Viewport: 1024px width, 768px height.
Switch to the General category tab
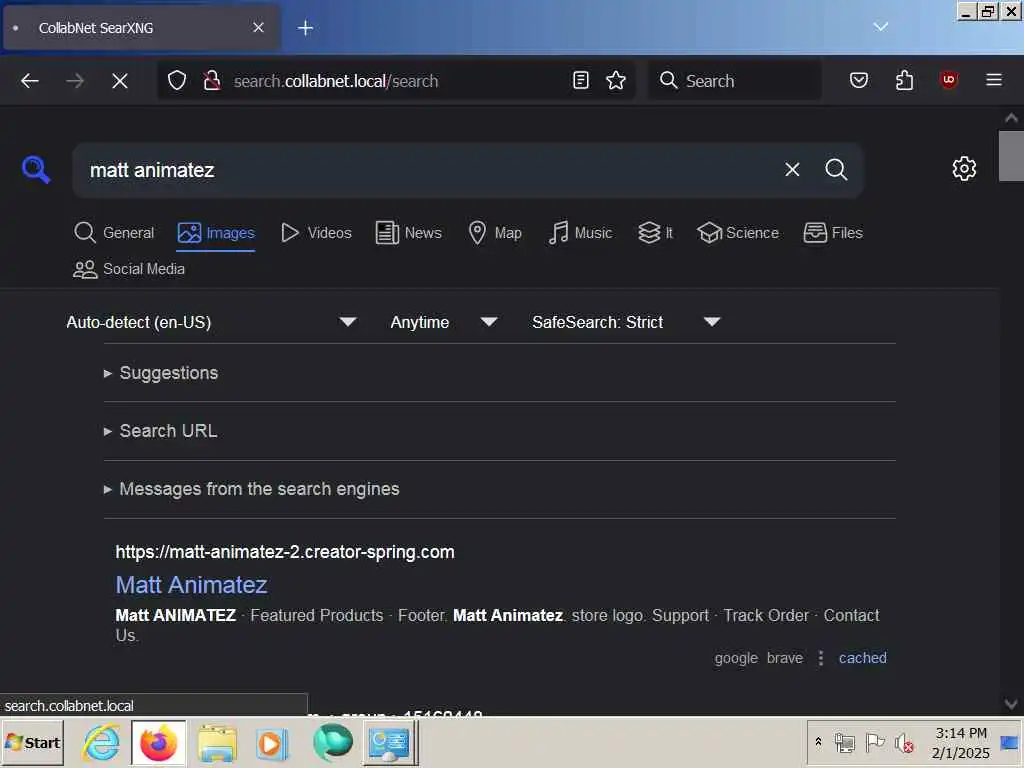tap(114, 232)
